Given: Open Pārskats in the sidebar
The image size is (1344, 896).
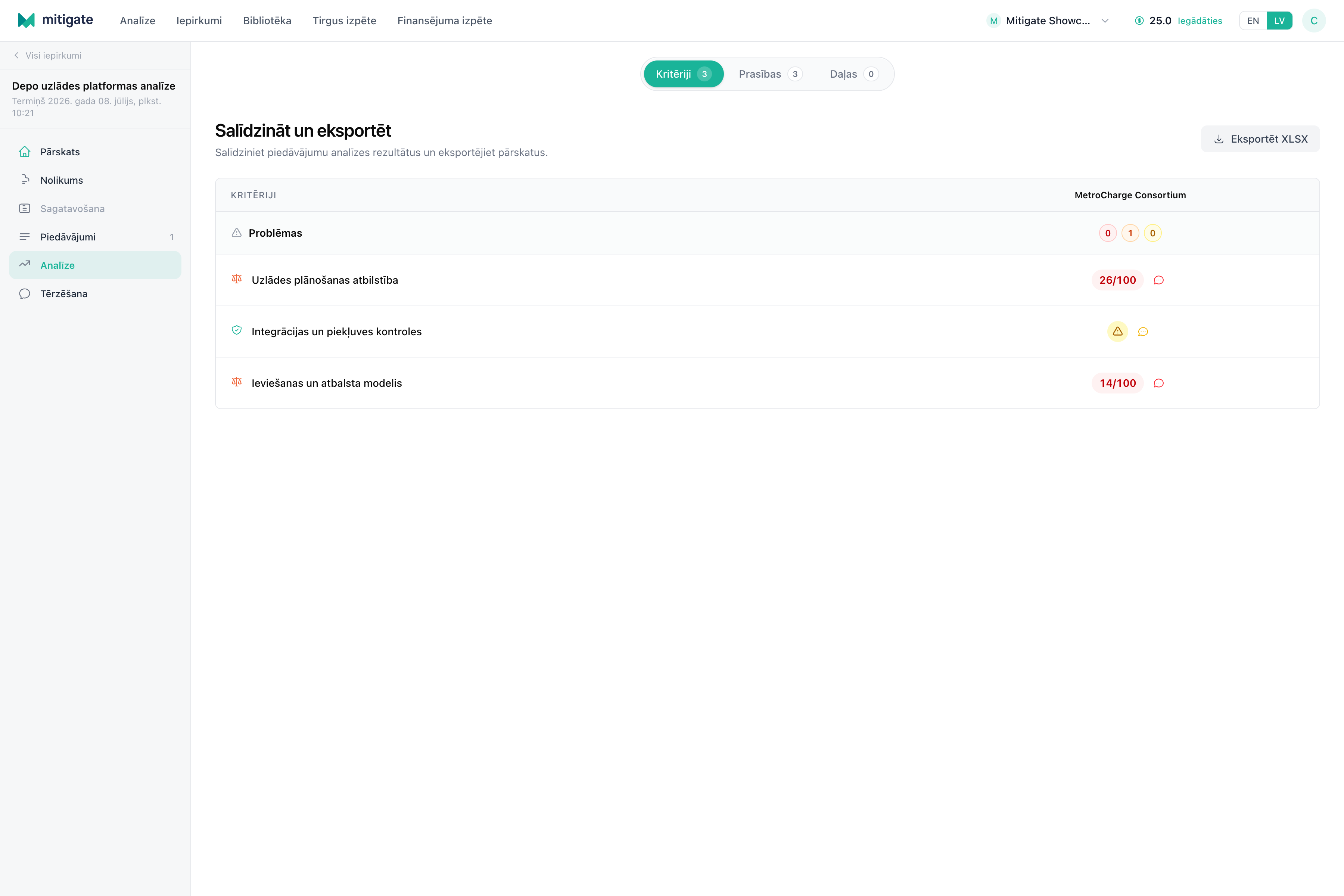Looking at the screenshot, I should 95,152.
